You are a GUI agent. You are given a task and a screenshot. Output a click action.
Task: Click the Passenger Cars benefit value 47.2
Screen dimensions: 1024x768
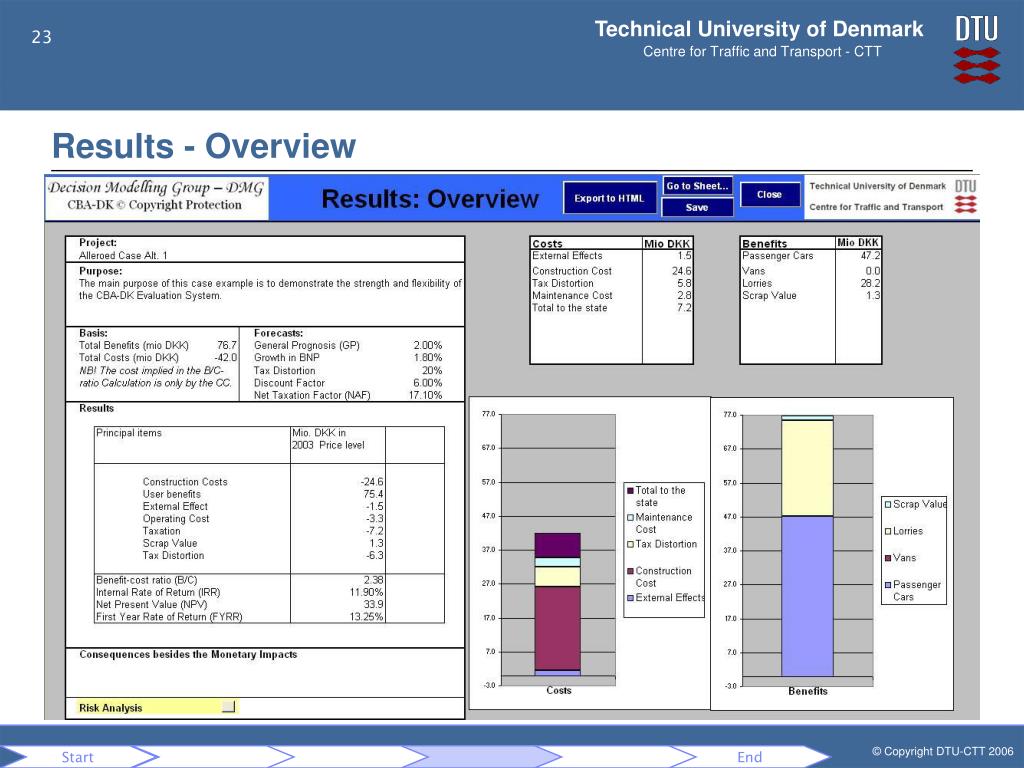tap(871, 255)
